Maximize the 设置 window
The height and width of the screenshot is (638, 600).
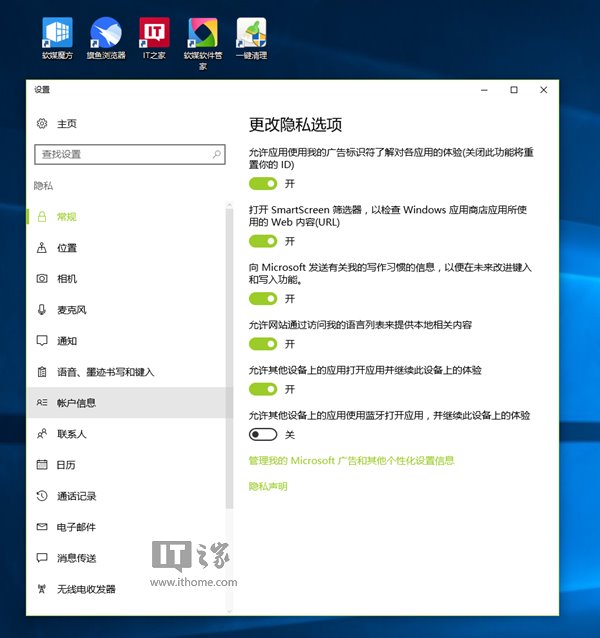click(514, 90)
